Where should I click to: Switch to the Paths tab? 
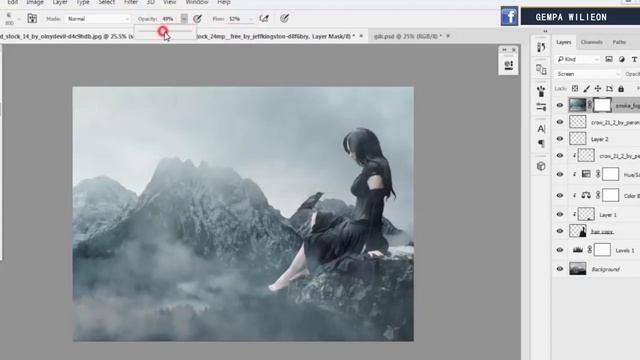click(619, 42)
